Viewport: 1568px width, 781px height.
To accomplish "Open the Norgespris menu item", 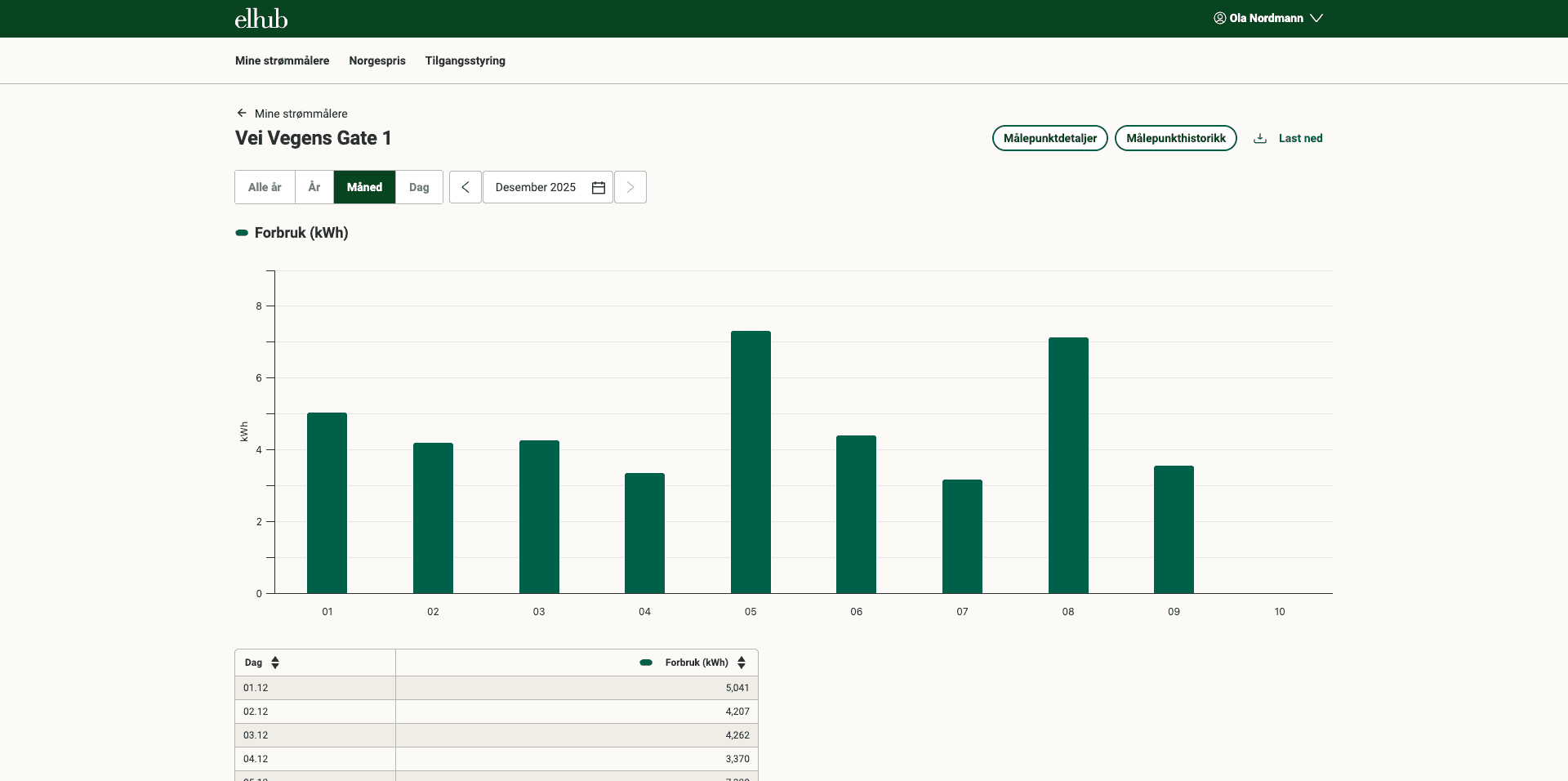I will pos(376,60).
